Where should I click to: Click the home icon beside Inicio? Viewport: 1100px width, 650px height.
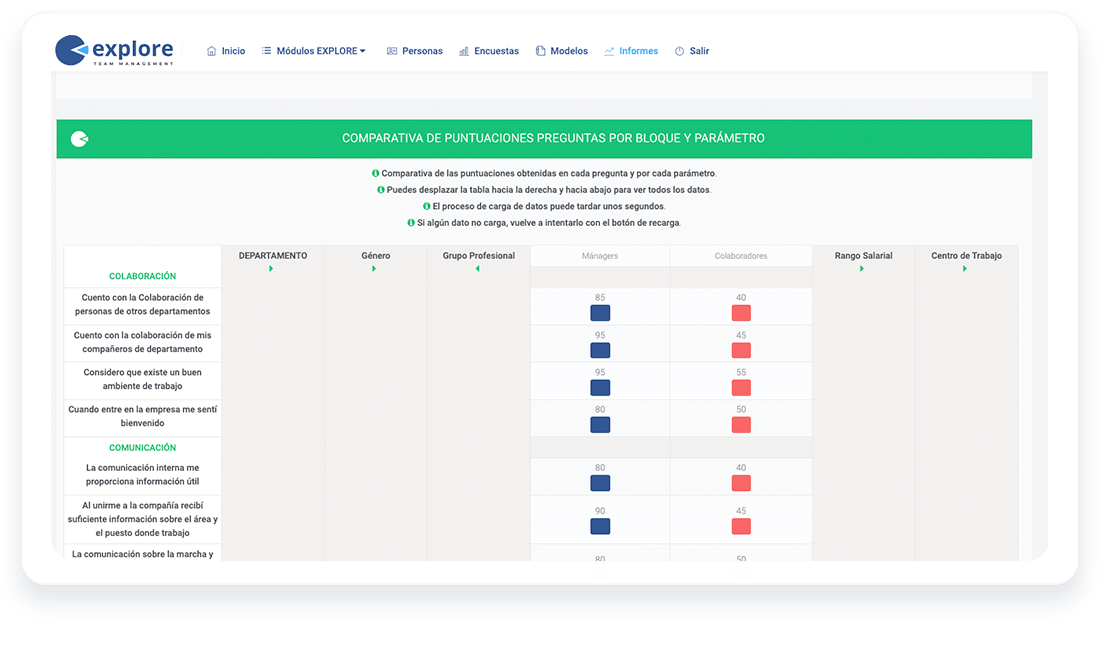tap(211, 51)
